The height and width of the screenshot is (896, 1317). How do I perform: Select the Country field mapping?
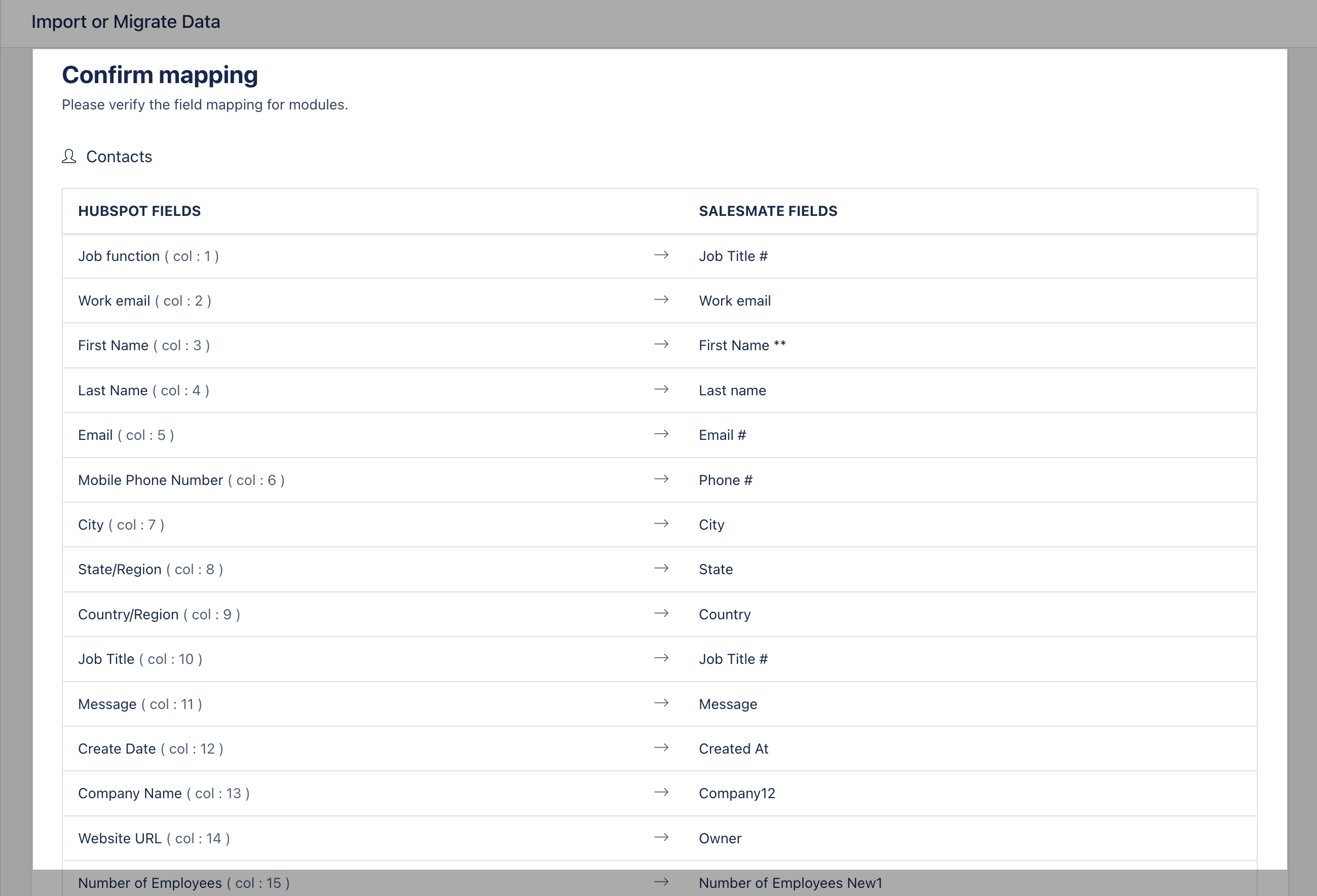coord(725,614)
